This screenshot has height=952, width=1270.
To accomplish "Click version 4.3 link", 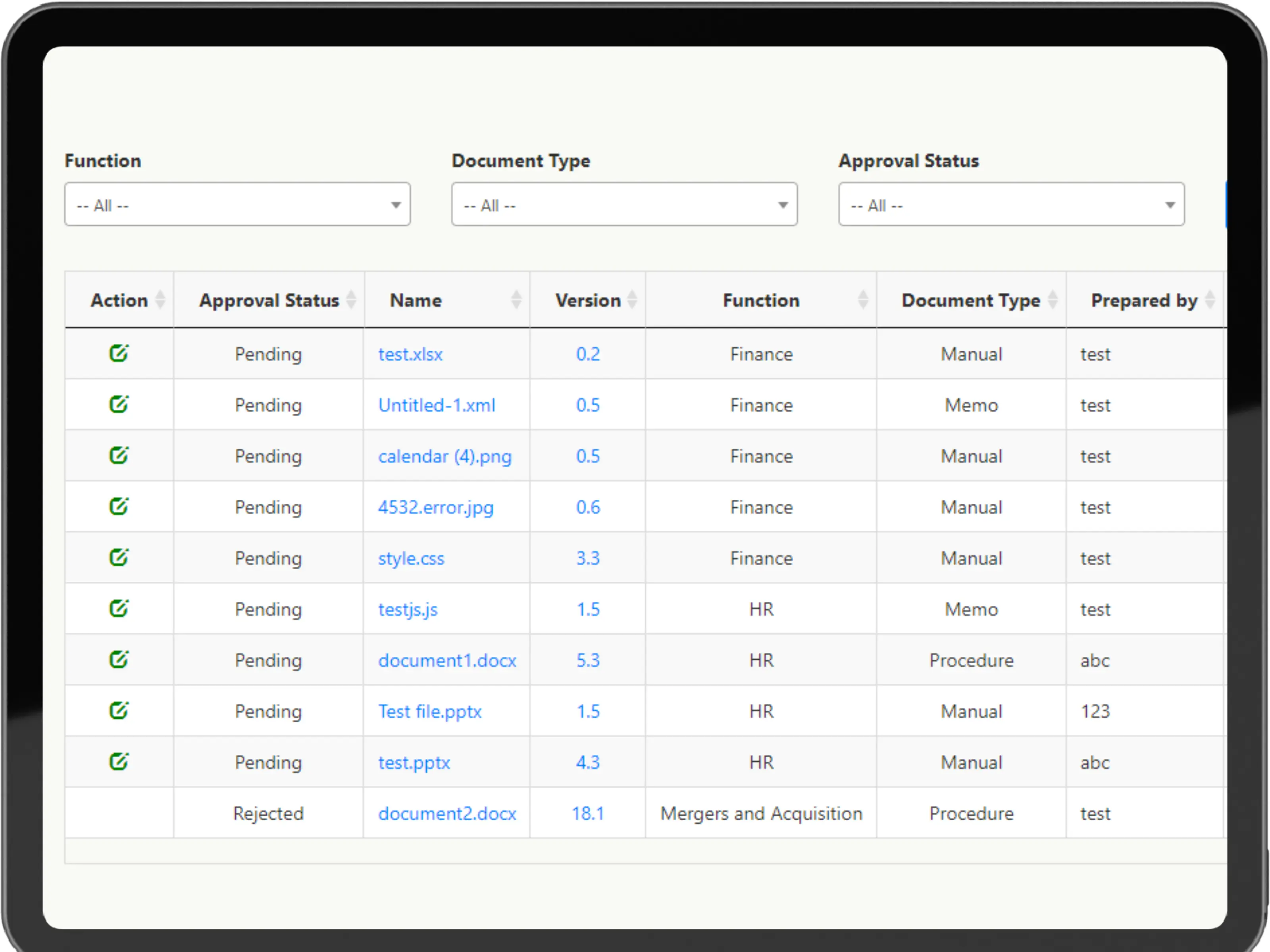I will [x=588, y=763].
